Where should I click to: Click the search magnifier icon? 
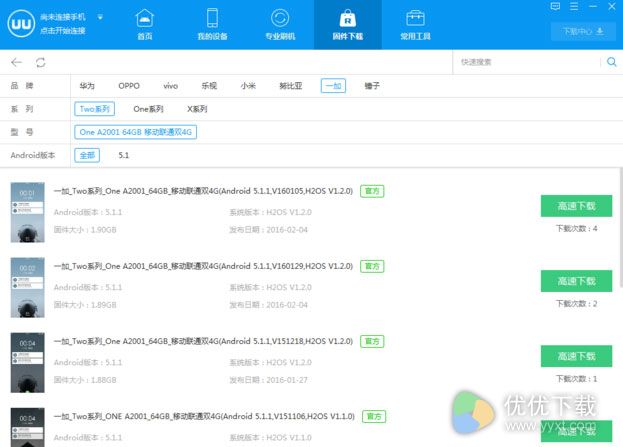[x=611, y=62]
